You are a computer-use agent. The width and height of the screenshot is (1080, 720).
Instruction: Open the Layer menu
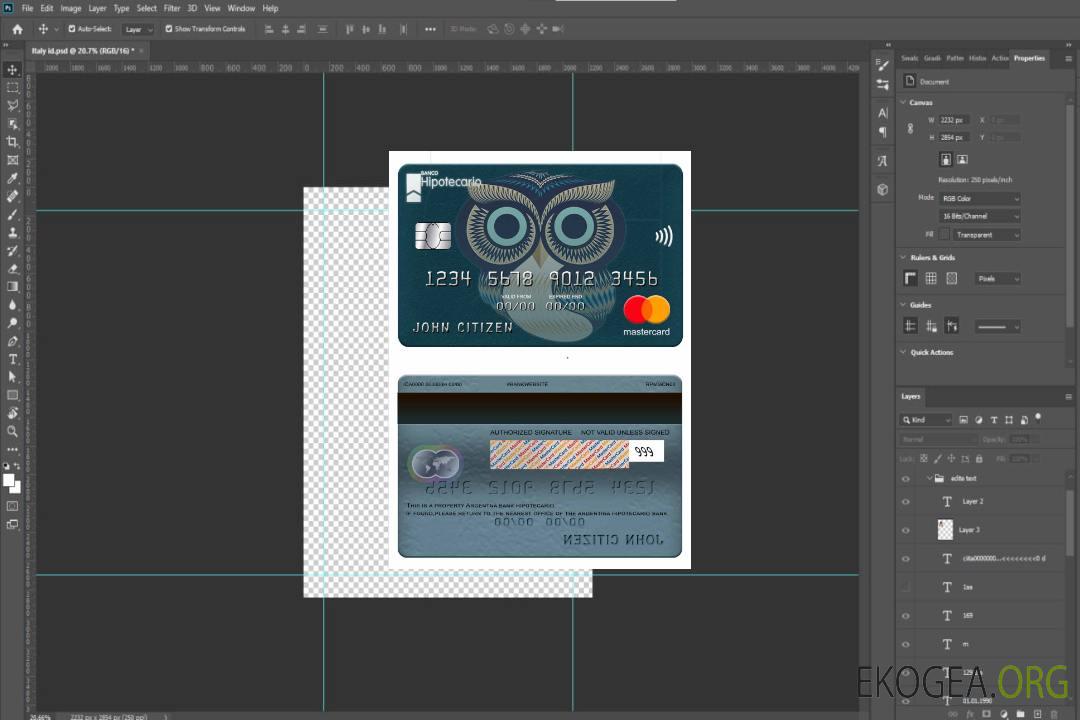(x=97, y=8)
